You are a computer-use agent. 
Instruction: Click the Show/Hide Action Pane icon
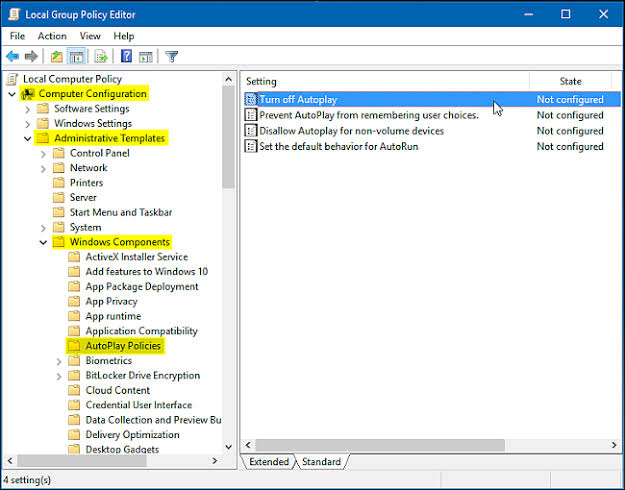146,56
